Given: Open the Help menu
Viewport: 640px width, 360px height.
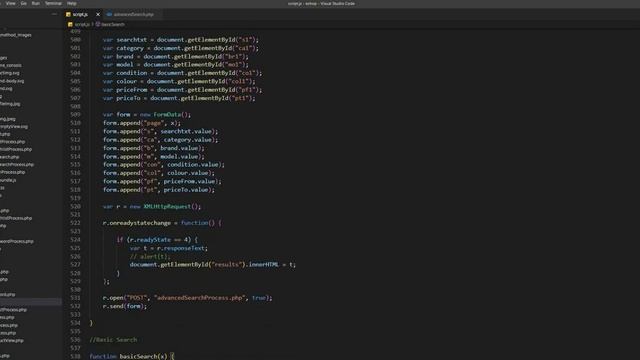Looking at the screenshot, I should point(72,3).
